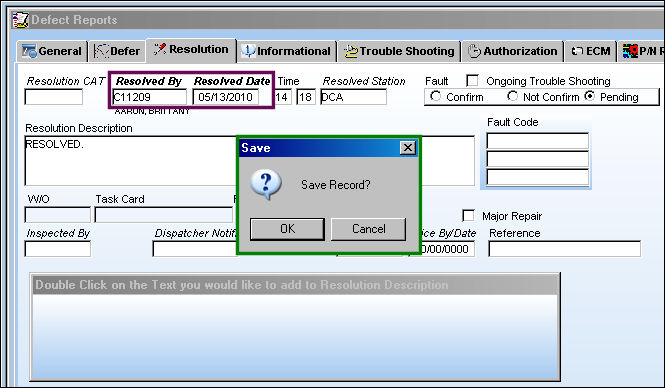Click the Reference input field

(564, 249)
